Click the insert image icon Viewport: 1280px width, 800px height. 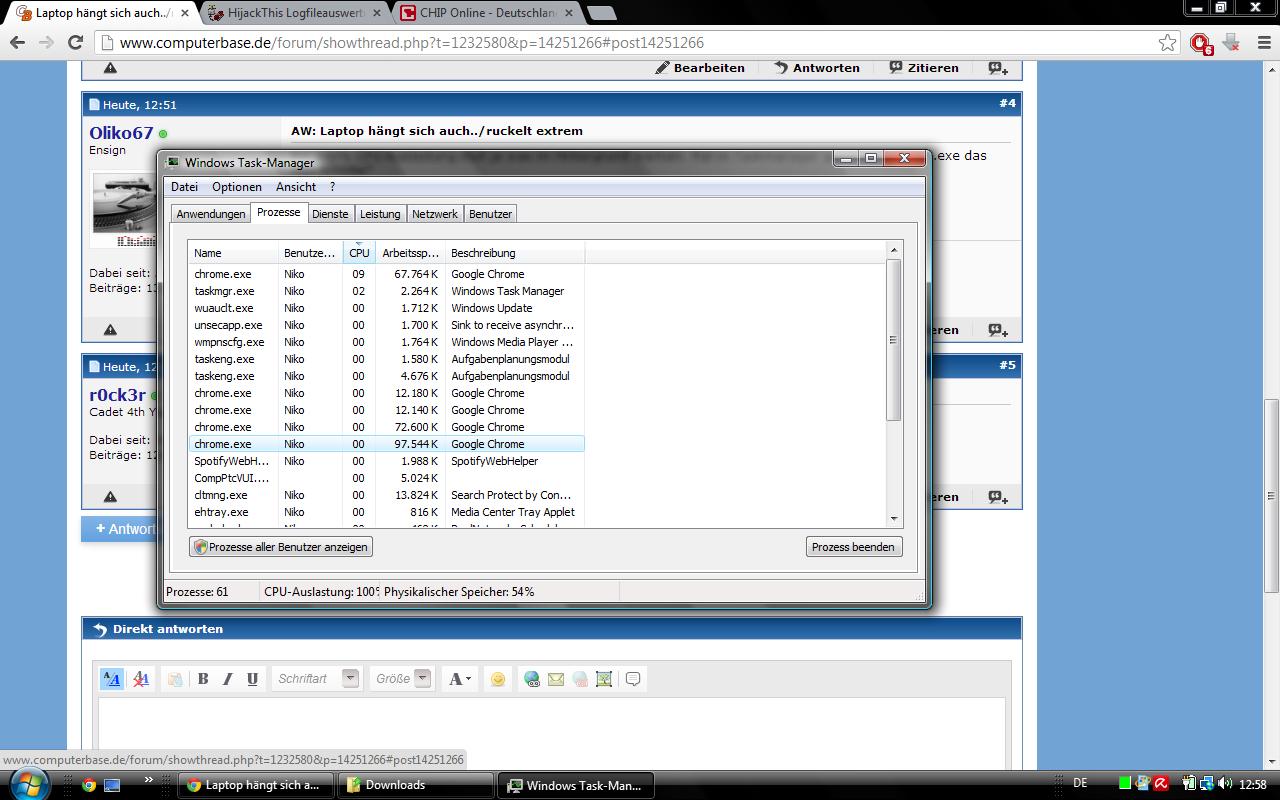point(604,679)
